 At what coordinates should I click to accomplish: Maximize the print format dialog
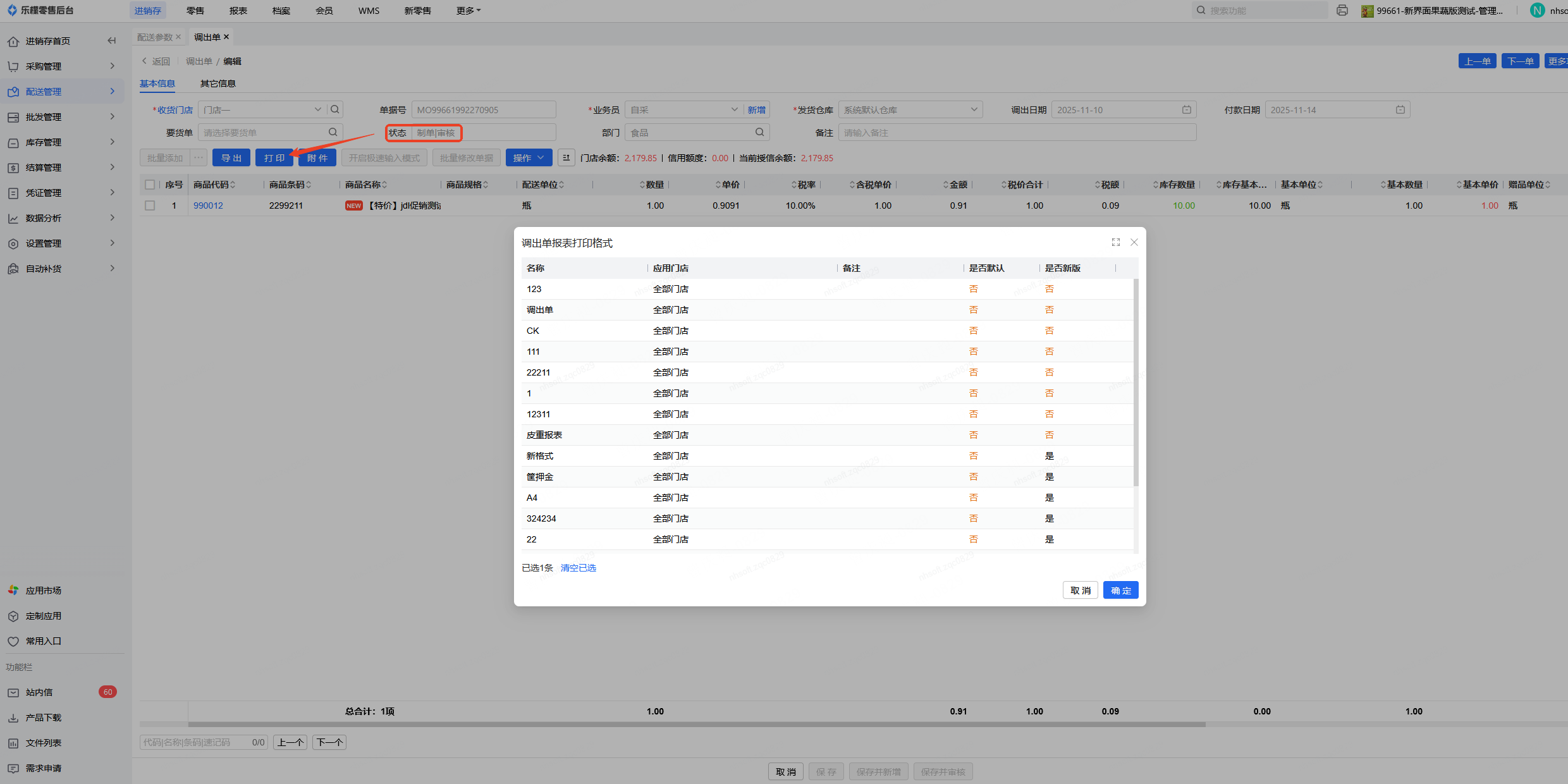coord(1116,242)
